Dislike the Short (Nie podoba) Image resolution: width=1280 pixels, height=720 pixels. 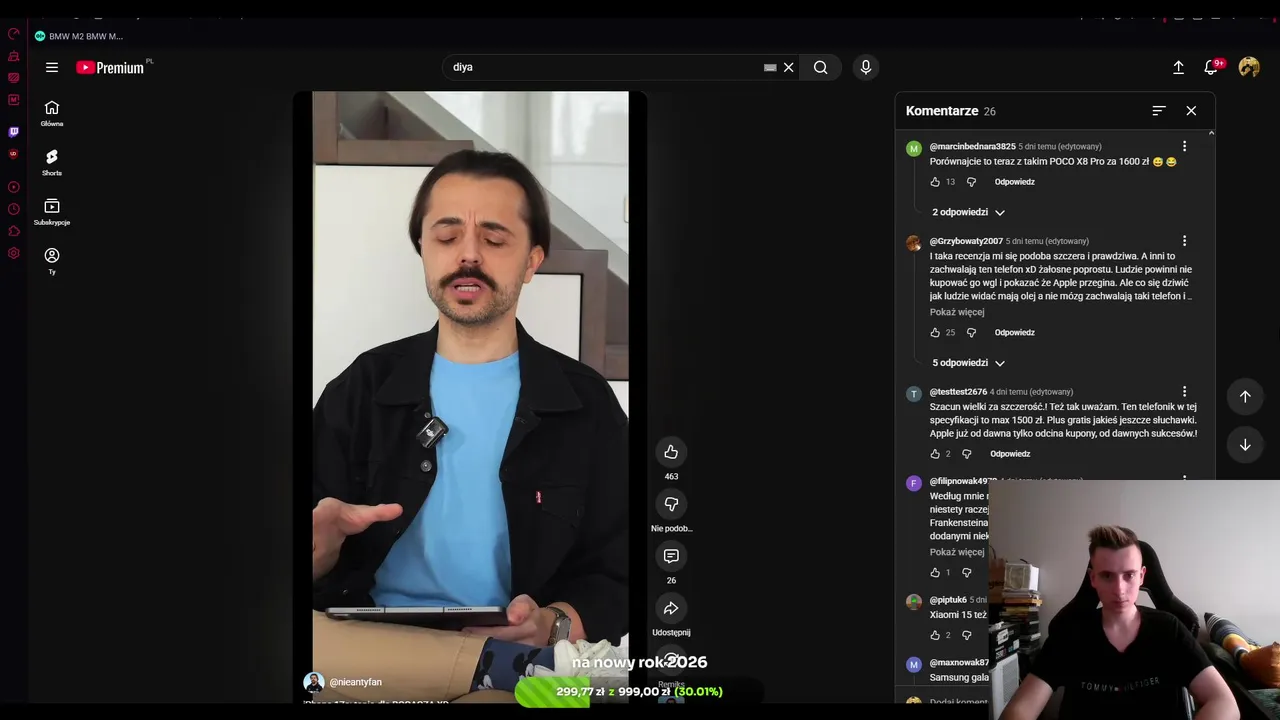(x=671, y=504)
